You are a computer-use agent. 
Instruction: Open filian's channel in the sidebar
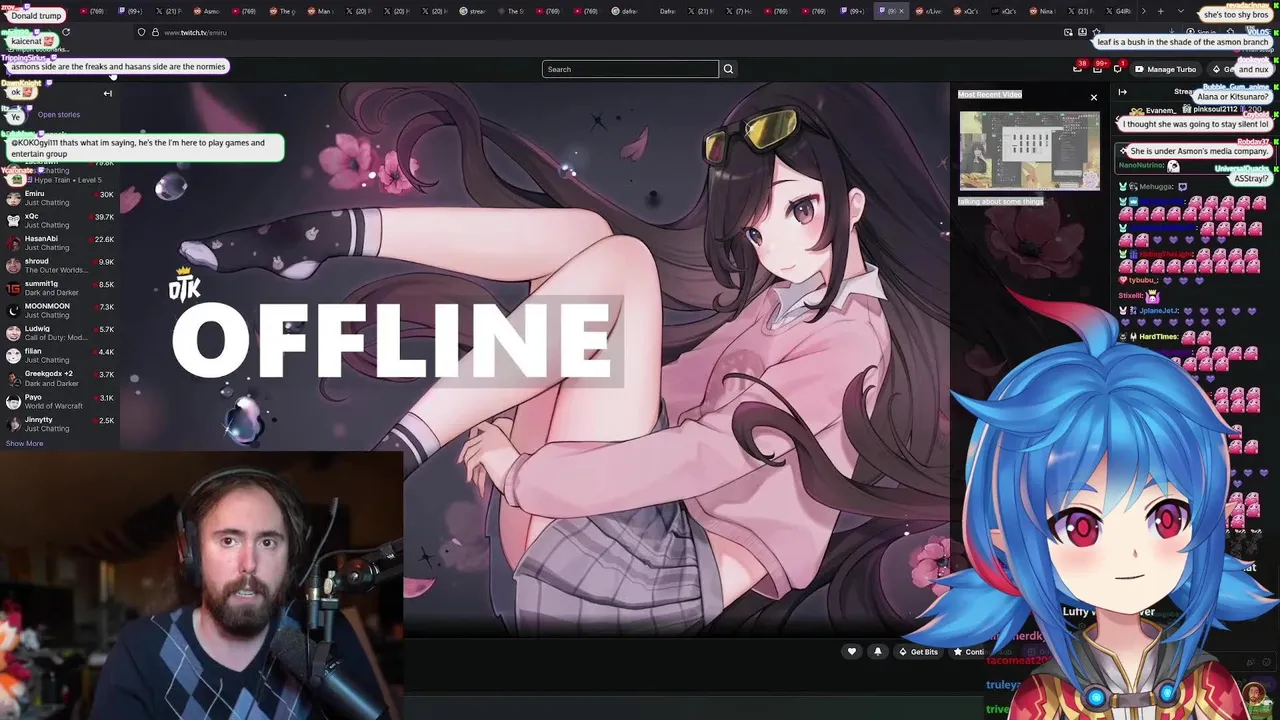tap(60, 355)
